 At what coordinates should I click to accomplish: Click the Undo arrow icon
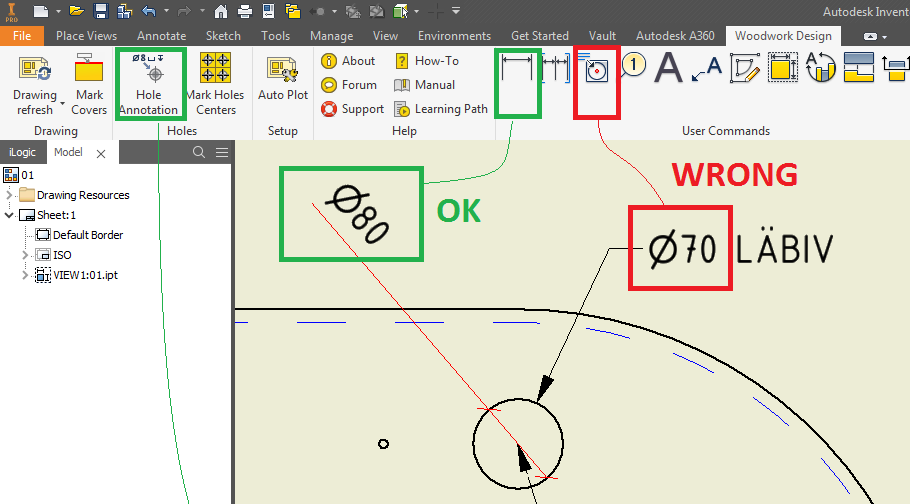[149, 11]
